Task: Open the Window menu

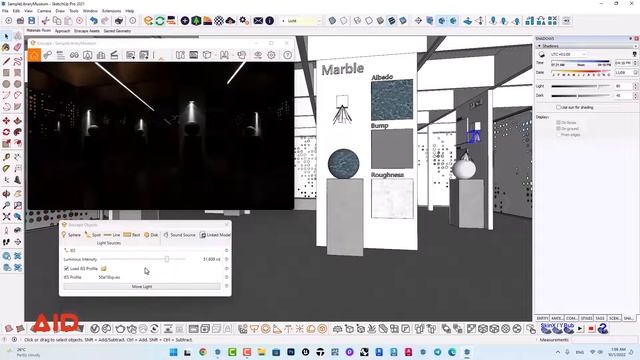Action: click(x=90, y=11)
